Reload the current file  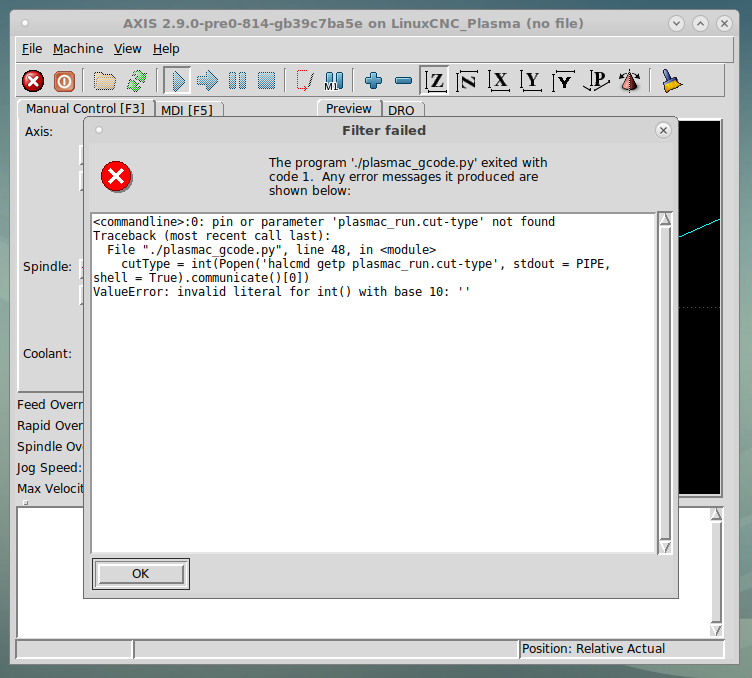(137, 81)
